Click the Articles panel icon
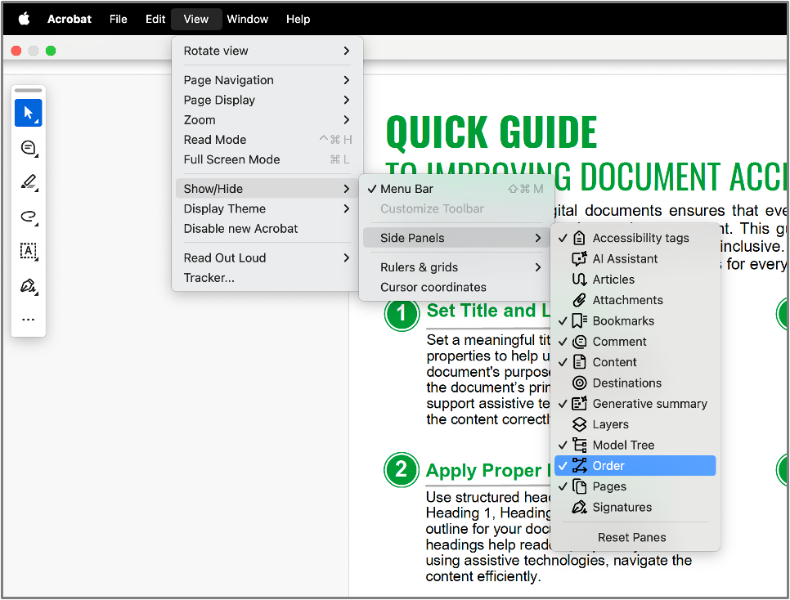The width and height of the screenshot is (790, 600). (579, 279)
